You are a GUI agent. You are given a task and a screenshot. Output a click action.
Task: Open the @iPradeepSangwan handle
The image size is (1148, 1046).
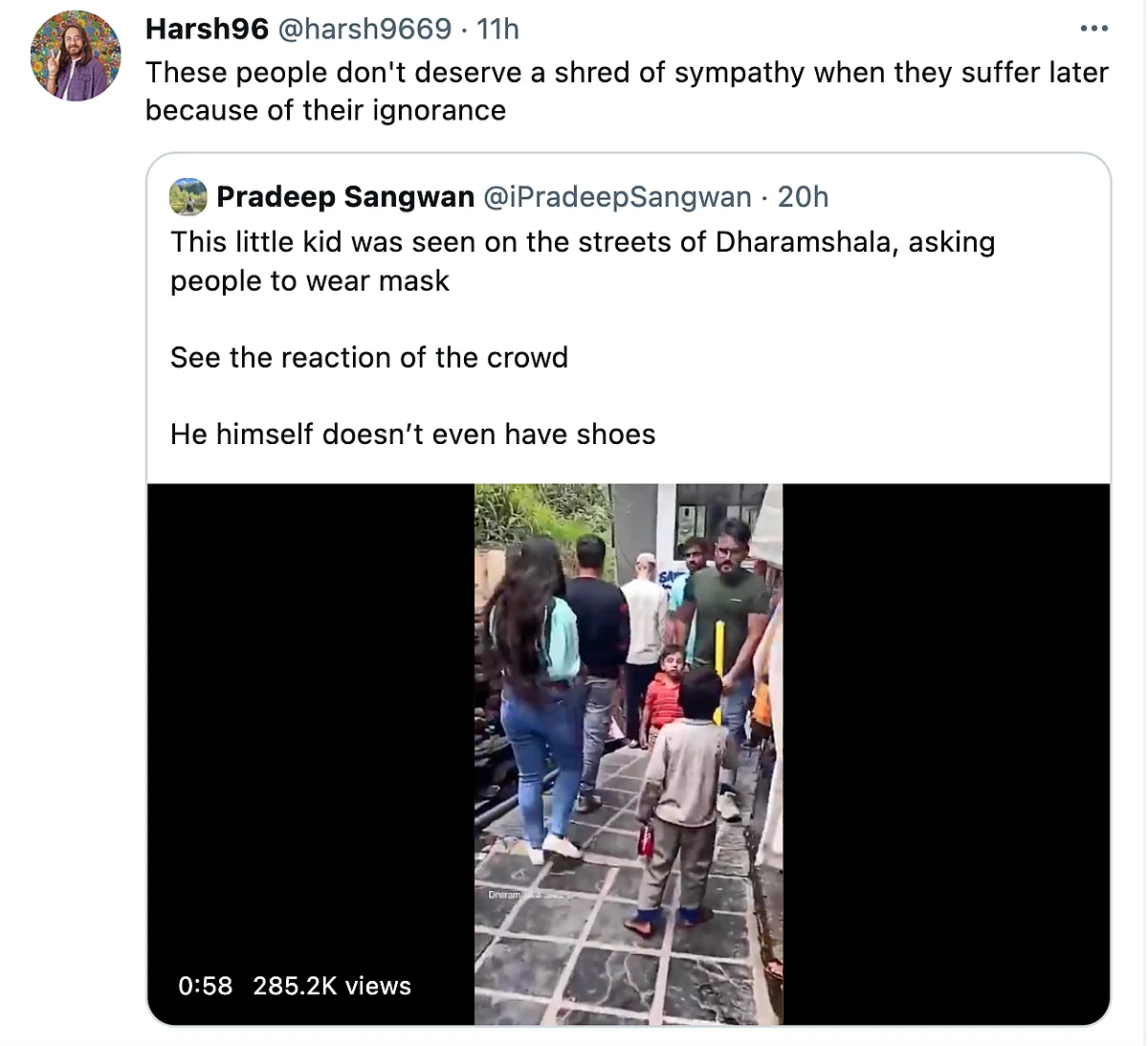[x=617, y=196]
